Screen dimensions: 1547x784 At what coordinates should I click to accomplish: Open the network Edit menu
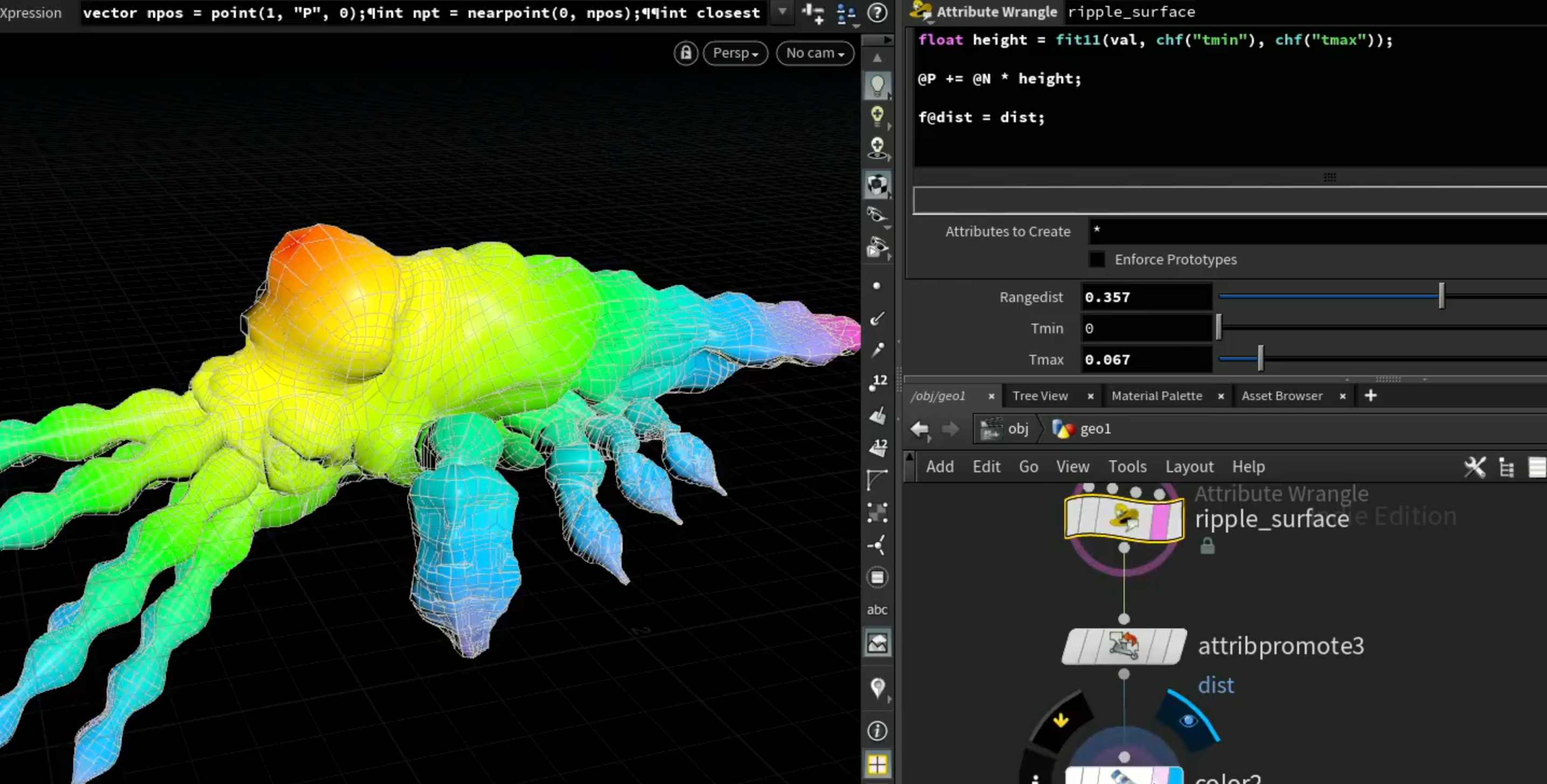click(x=987, y=467)
